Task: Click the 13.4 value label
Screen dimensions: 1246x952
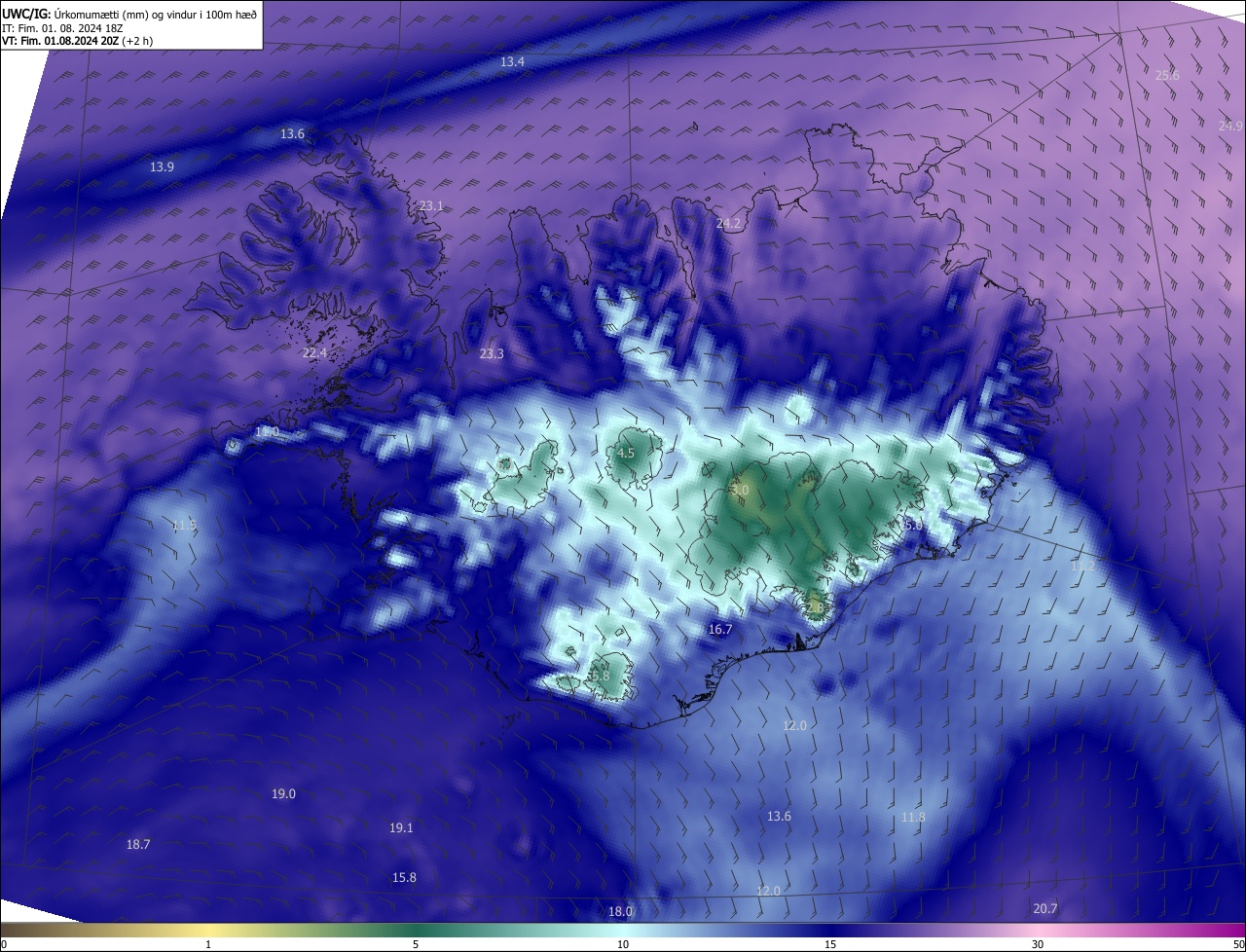Action: point(512,61)
